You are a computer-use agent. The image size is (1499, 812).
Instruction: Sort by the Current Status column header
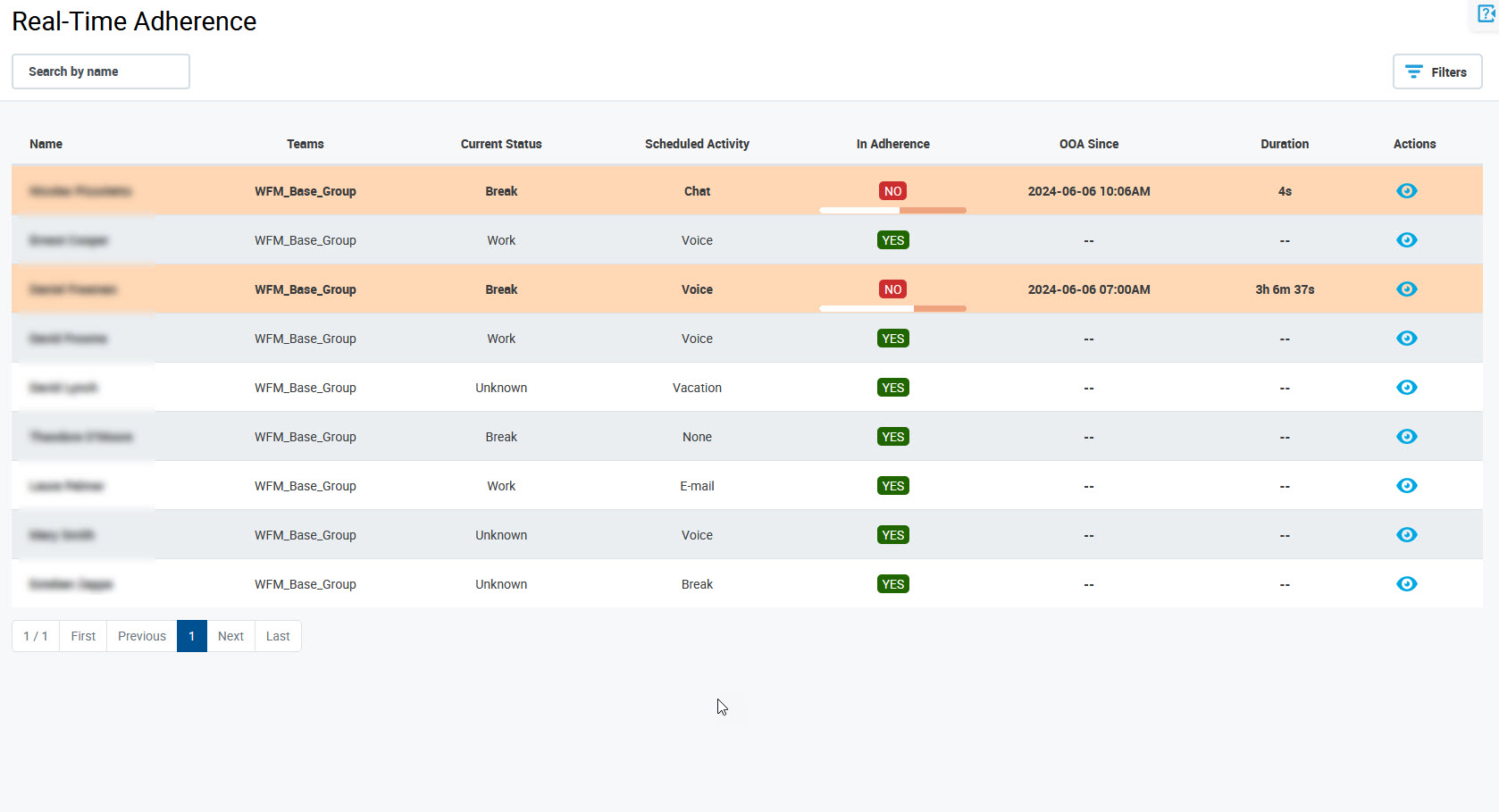[501, 144]
